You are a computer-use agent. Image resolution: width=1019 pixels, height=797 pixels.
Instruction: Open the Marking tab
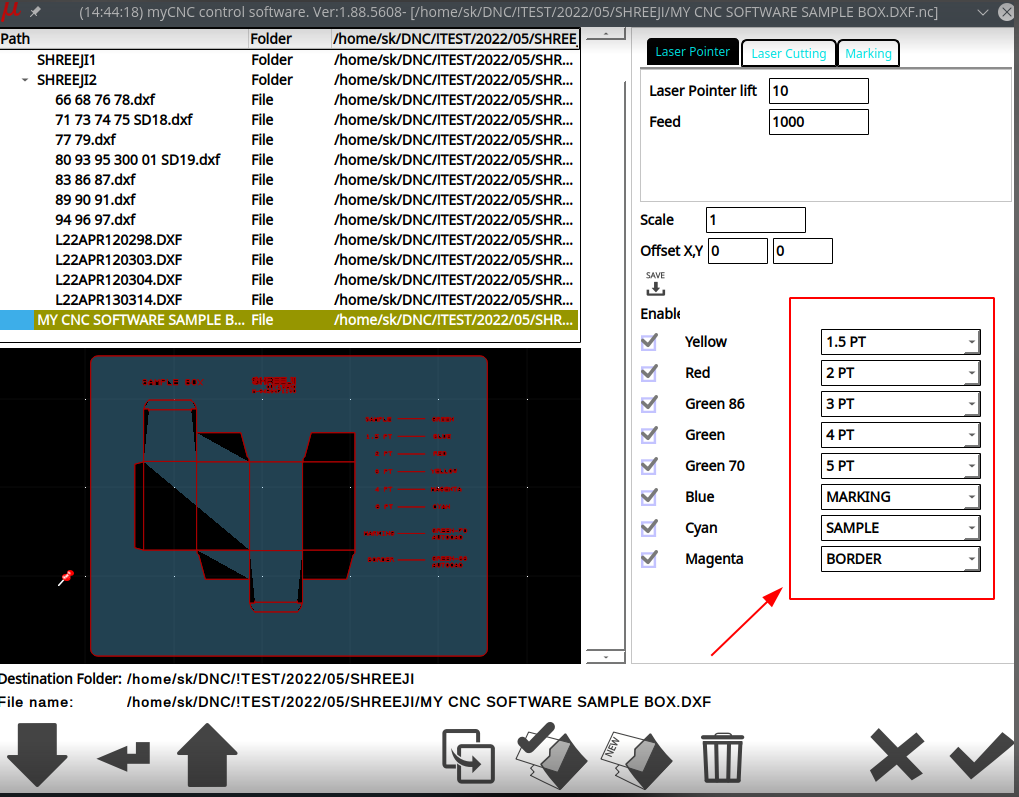[x=868, y=53]
